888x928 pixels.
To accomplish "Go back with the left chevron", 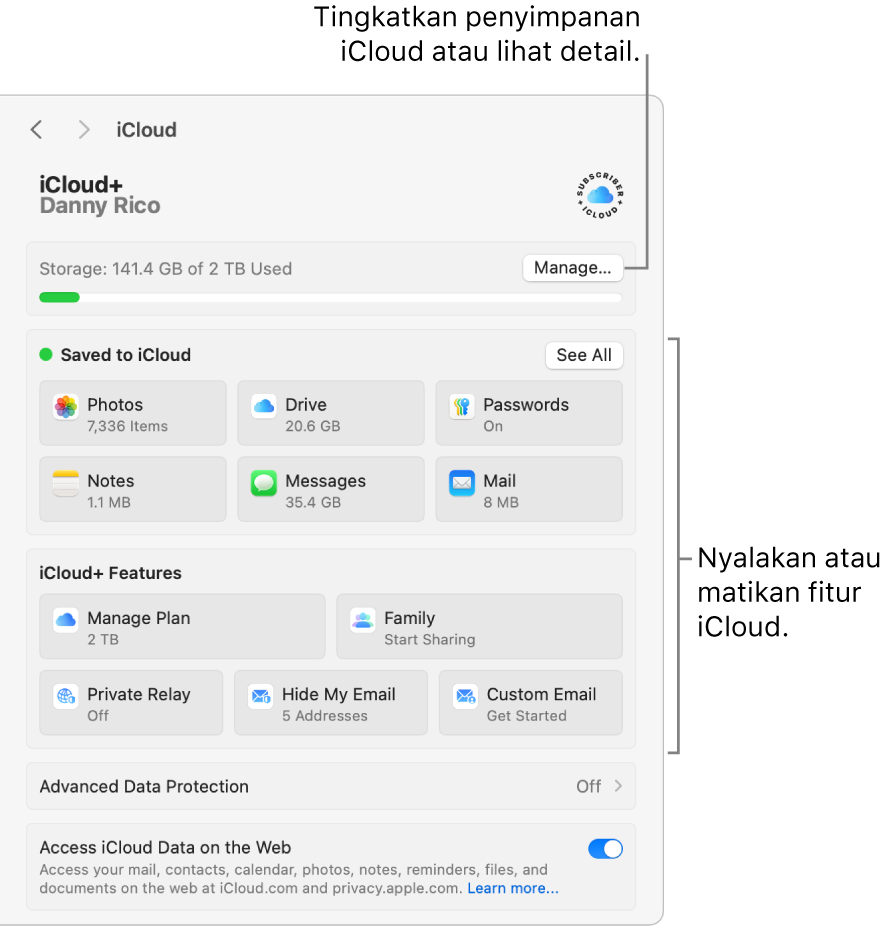I will (x=37, y=130).
